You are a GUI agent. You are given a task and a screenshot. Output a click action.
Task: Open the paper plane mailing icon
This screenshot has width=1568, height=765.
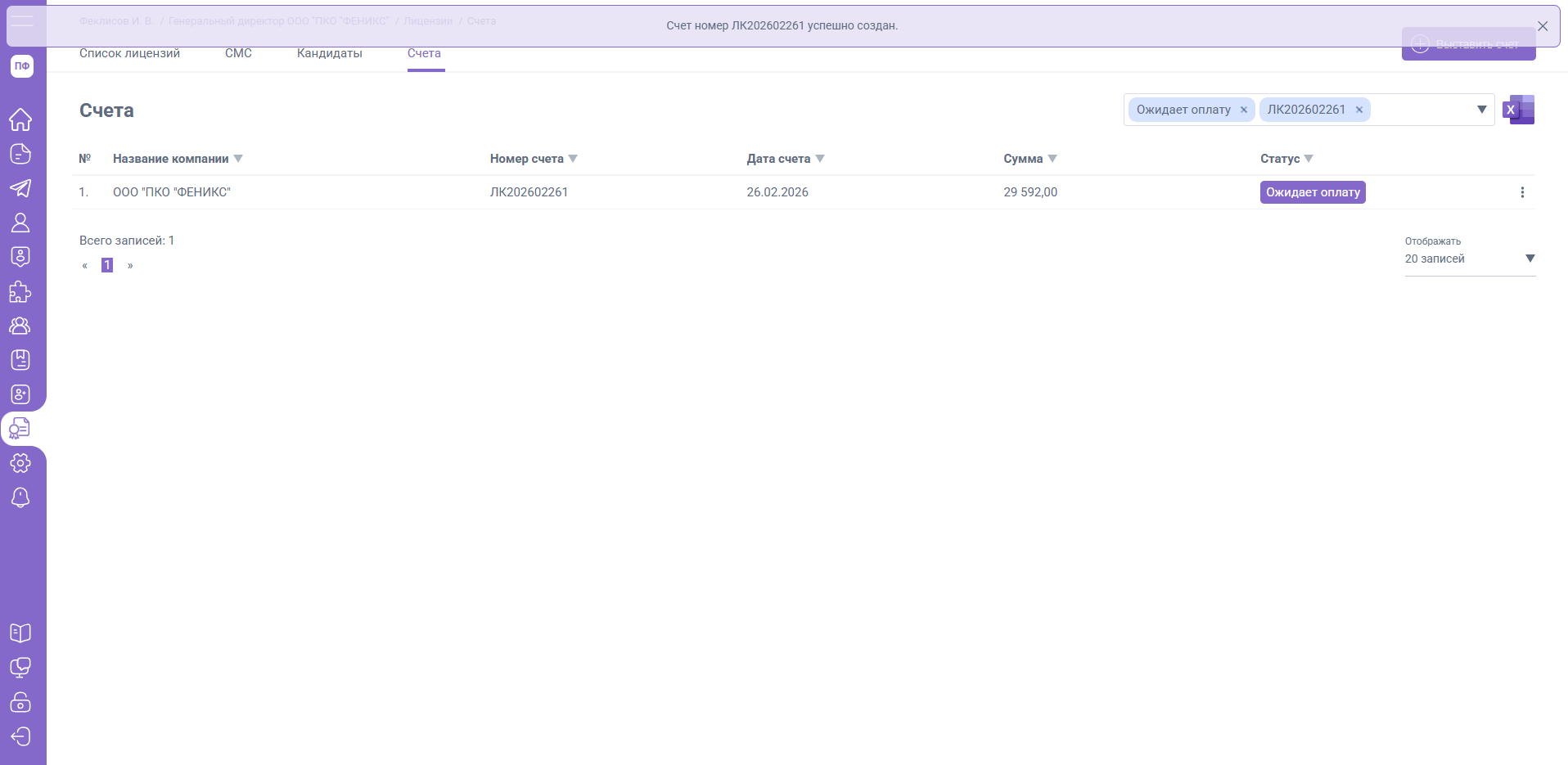20,188
